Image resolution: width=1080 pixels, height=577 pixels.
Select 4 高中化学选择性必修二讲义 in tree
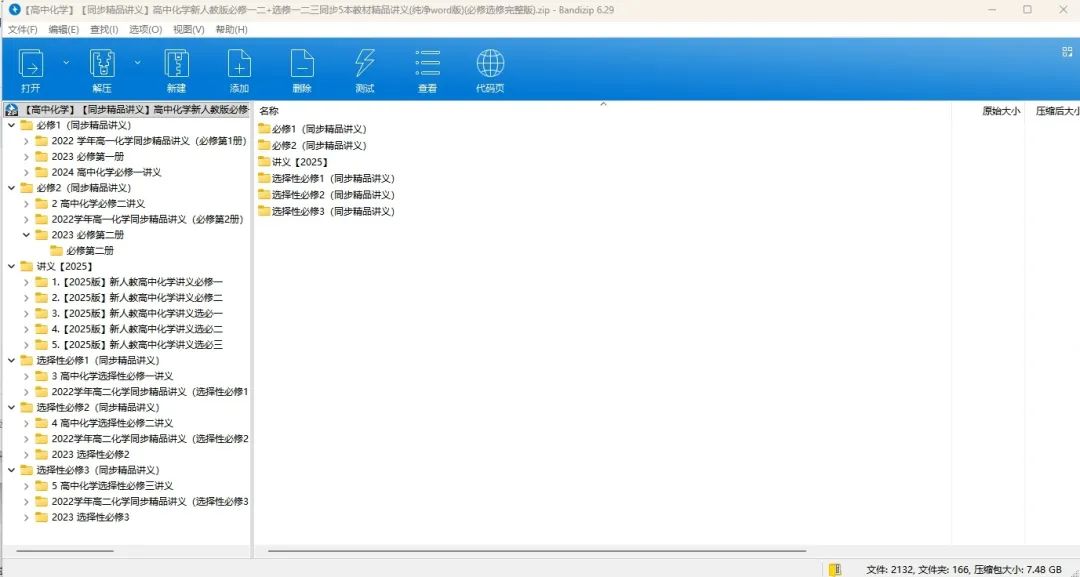(112, 423)
